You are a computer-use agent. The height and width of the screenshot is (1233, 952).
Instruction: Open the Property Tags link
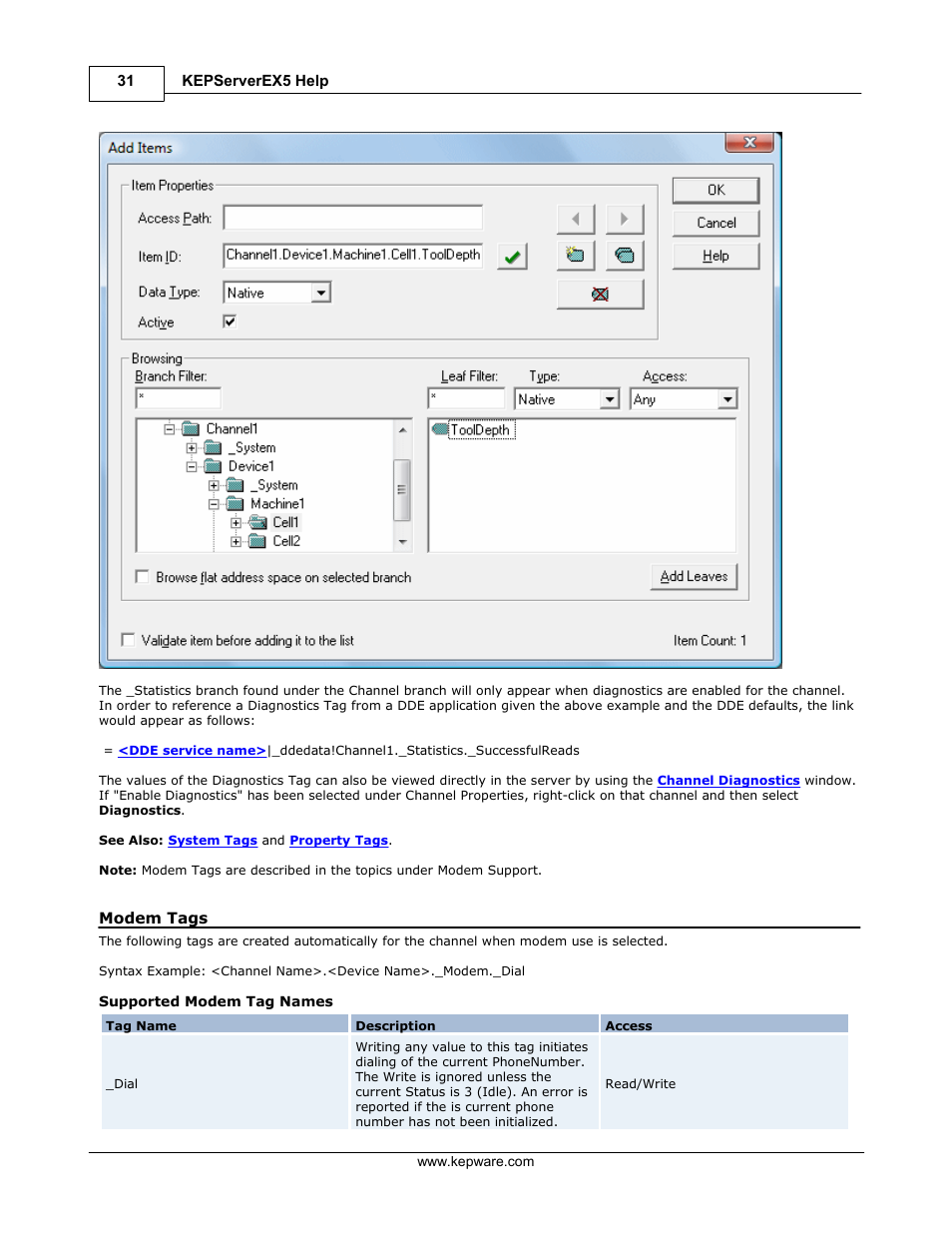[x=338, y=841]
